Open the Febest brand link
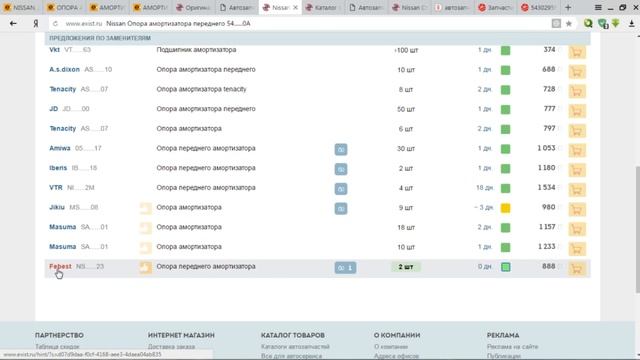Viewport: 640px width, 360px height. tap(60, 266)
